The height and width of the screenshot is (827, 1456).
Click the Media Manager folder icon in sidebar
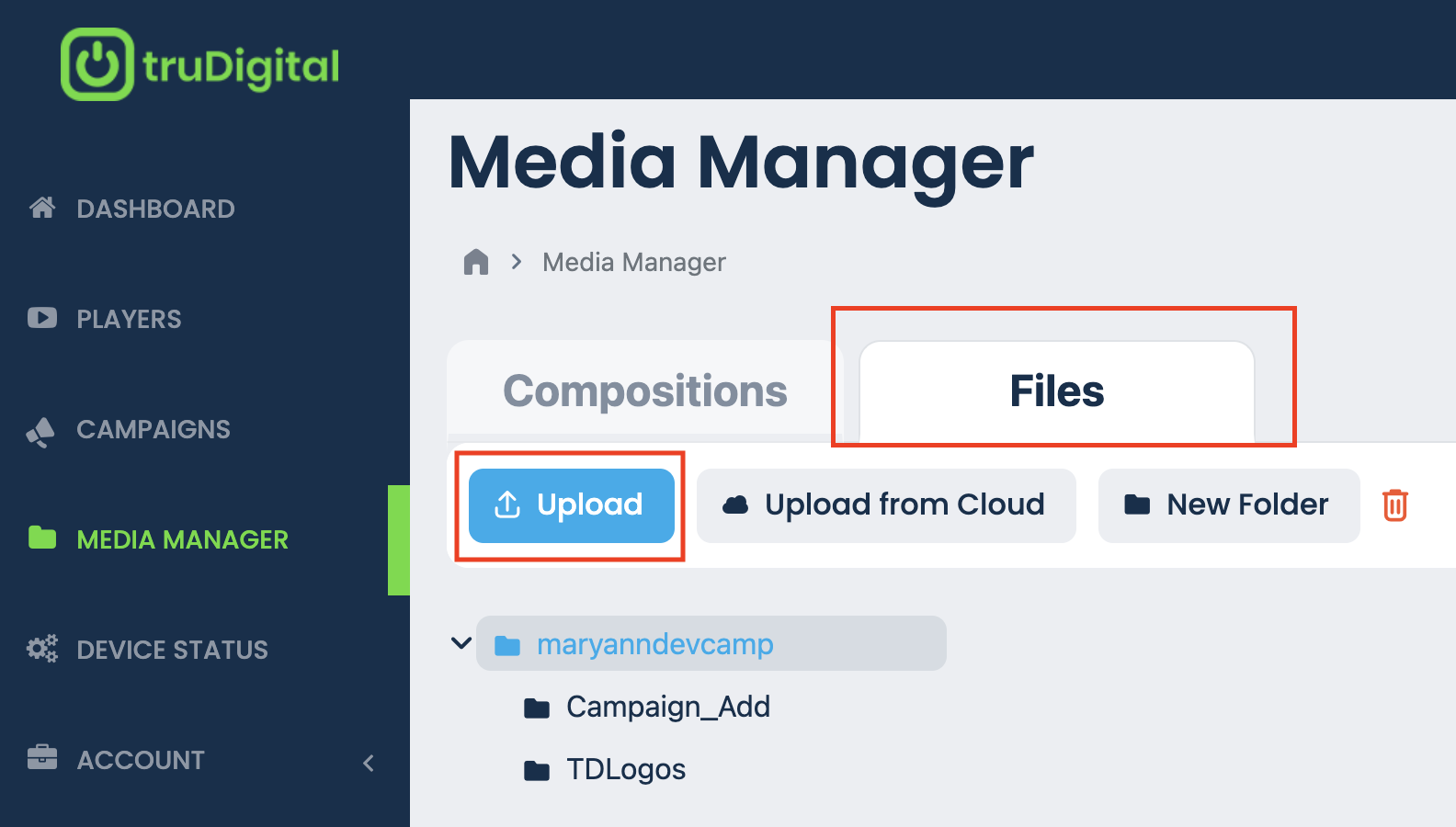[x=42, y=538]
